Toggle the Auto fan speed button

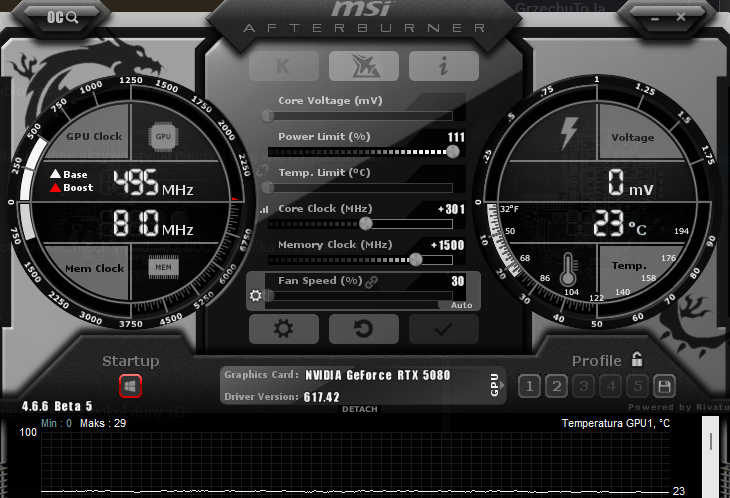[461, 305]
